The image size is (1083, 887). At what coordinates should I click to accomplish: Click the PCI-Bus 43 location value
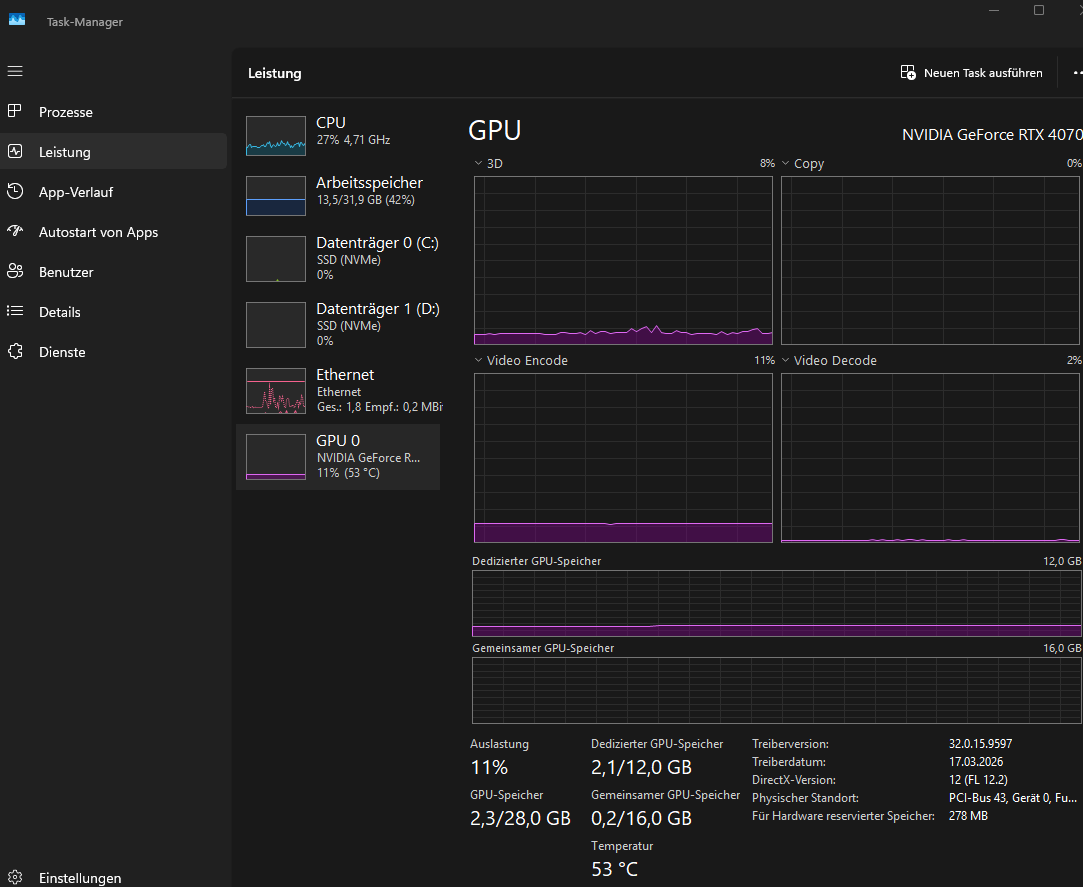[x=1013, y=798]
